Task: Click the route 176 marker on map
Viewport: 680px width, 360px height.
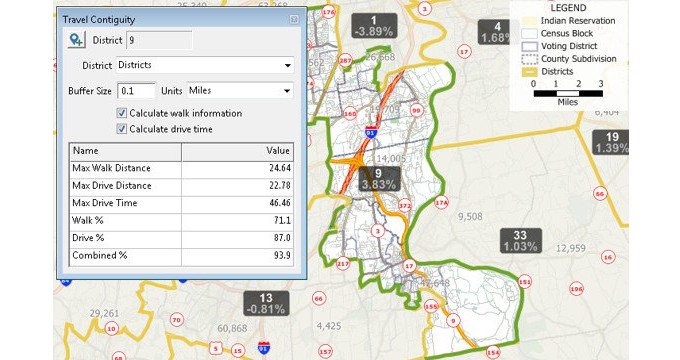Action: click(x=329, y=12)
